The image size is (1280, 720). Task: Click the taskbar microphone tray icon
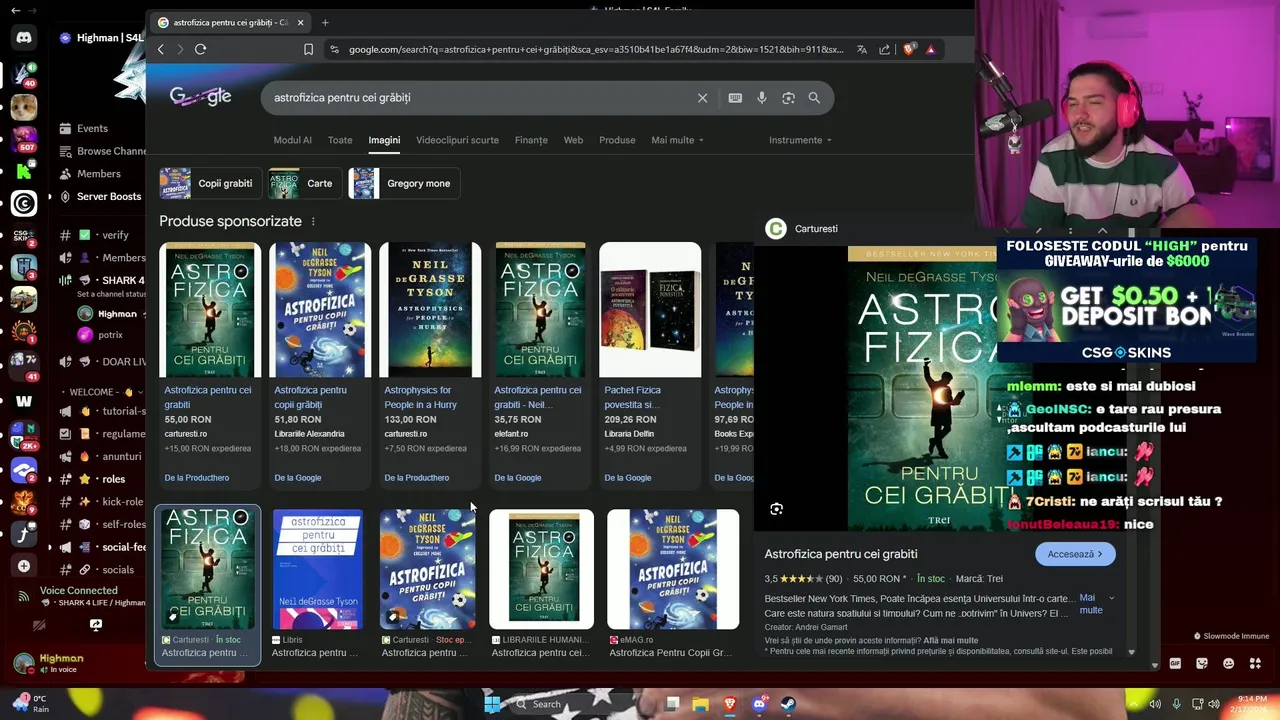tap(1176, 704)
